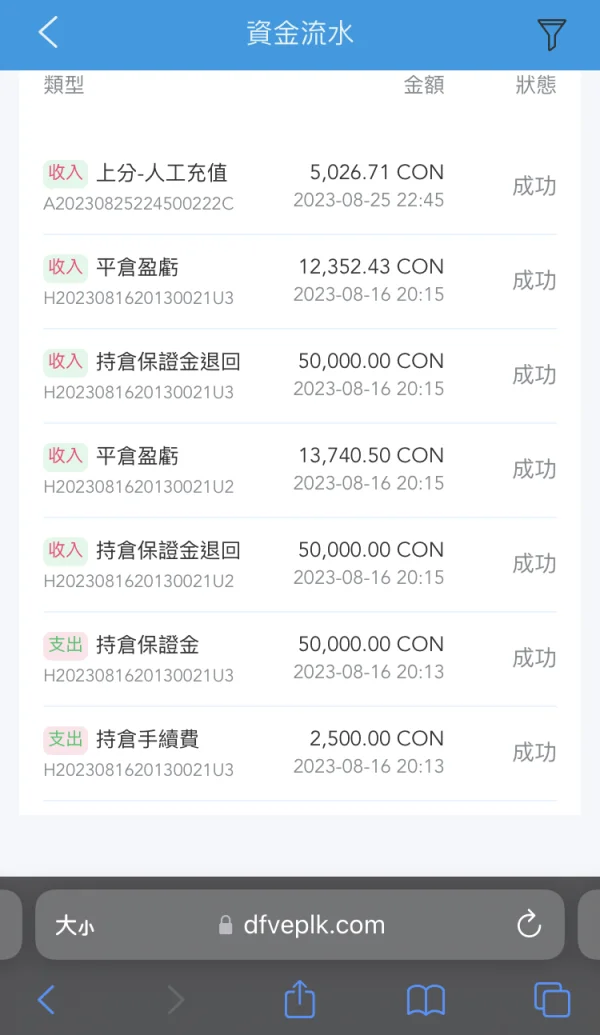Tap Safari's share icon
600x1035 pixels.
[x=300, y=999]
